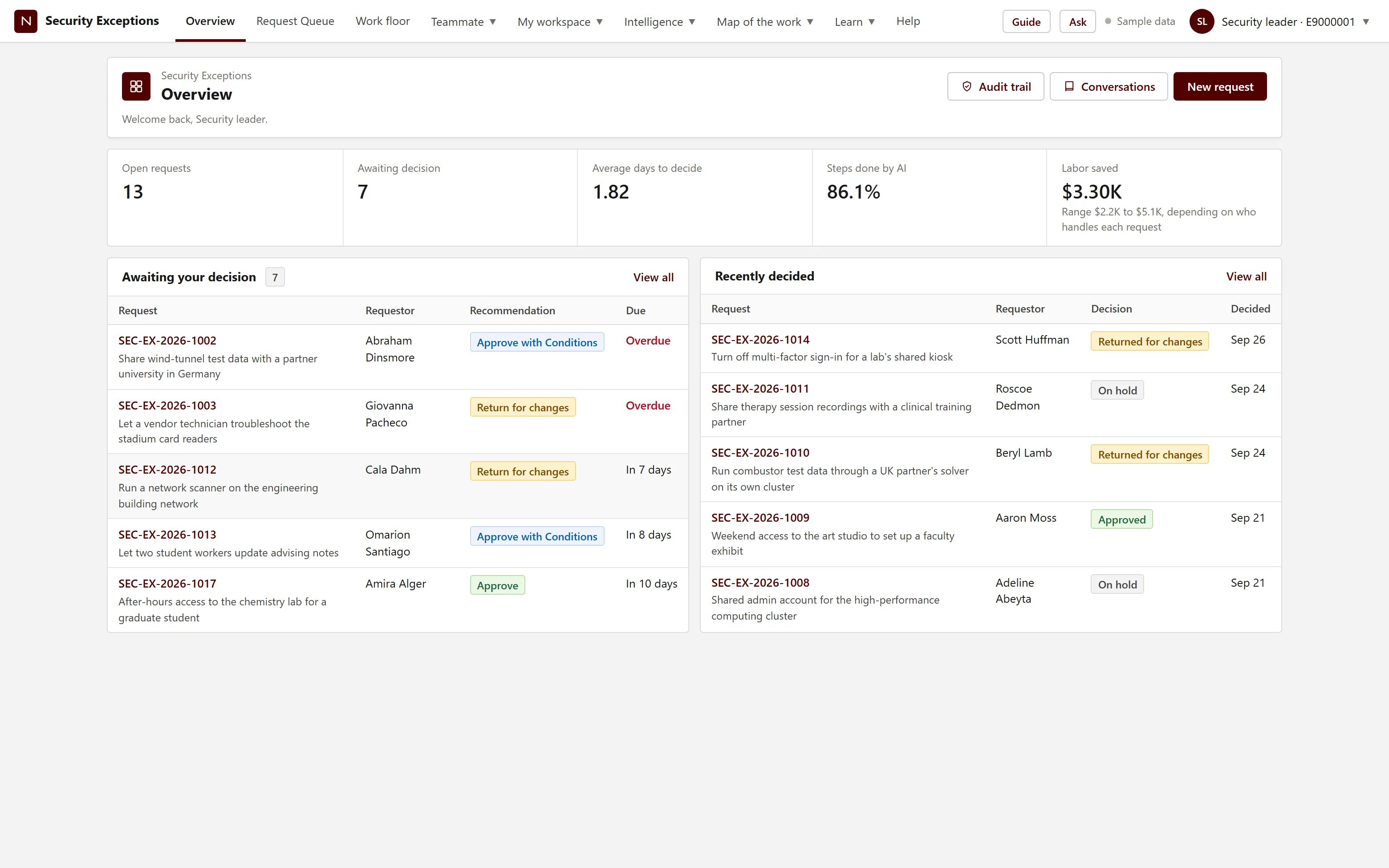The image size is (1389, 868).
Task: Open request SEC-EX-2026-1011
Action: pos(760,389)
